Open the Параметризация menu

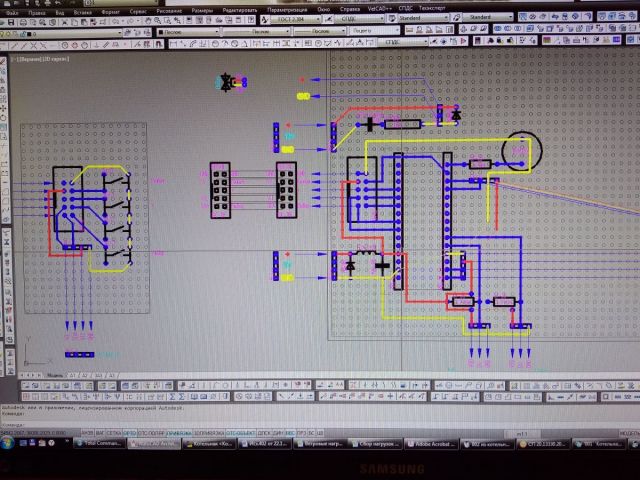pyautogui.click(x=287, y=8)
